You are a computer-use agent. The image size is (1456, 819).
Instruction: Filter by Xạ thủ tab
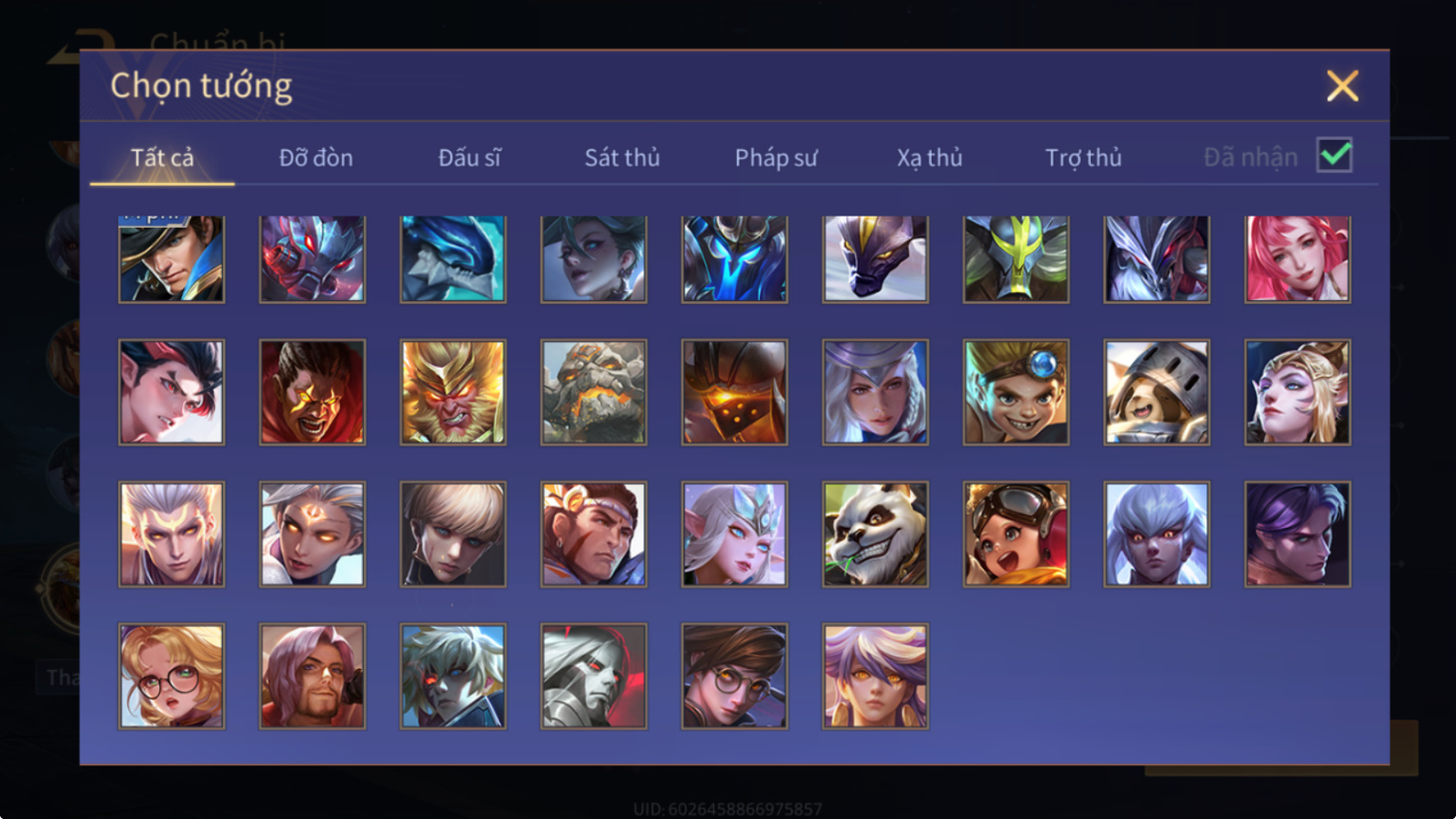(x=929, y=158)
